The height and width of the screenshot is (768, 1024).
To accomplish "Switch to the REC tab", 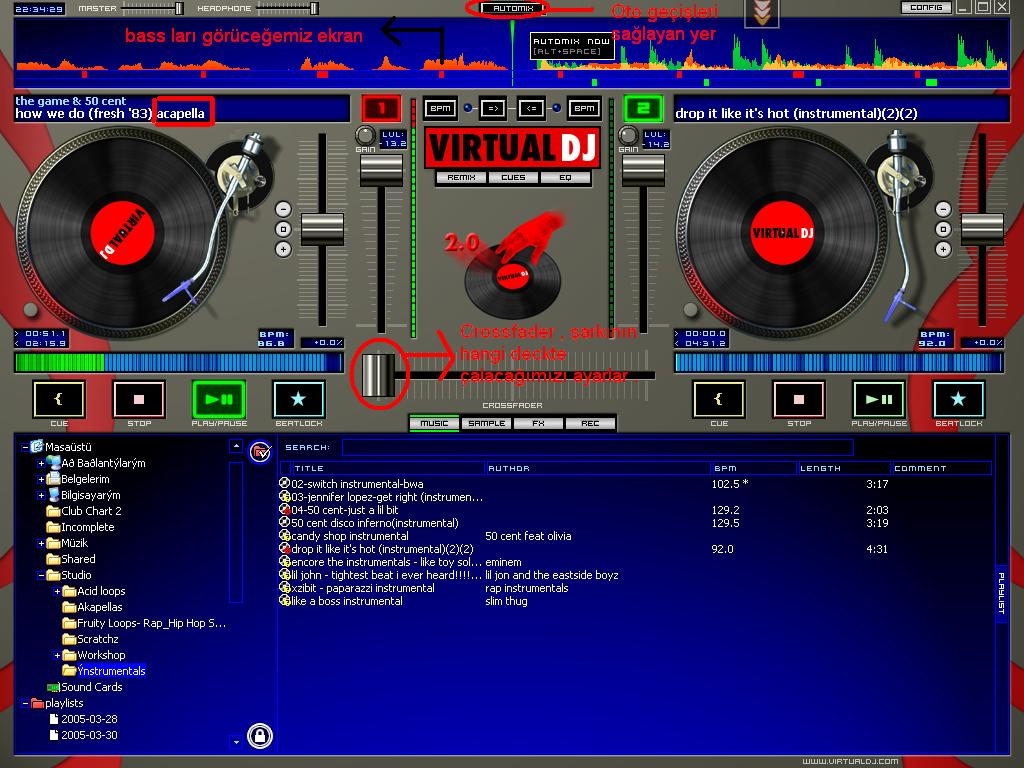I will click(590, 424).
